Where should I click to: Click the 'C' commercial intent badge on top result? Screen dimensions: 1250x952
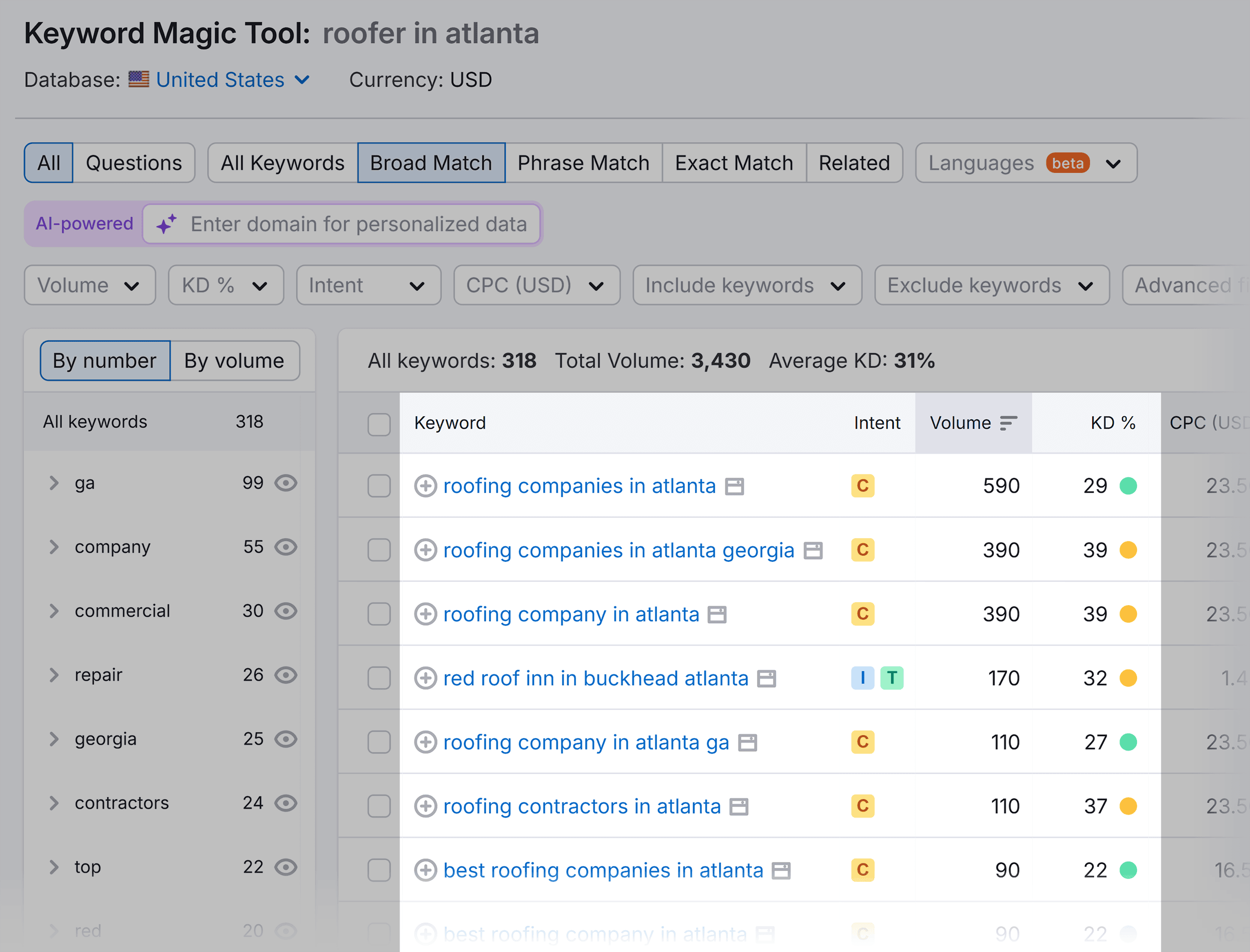click(861, 486)
